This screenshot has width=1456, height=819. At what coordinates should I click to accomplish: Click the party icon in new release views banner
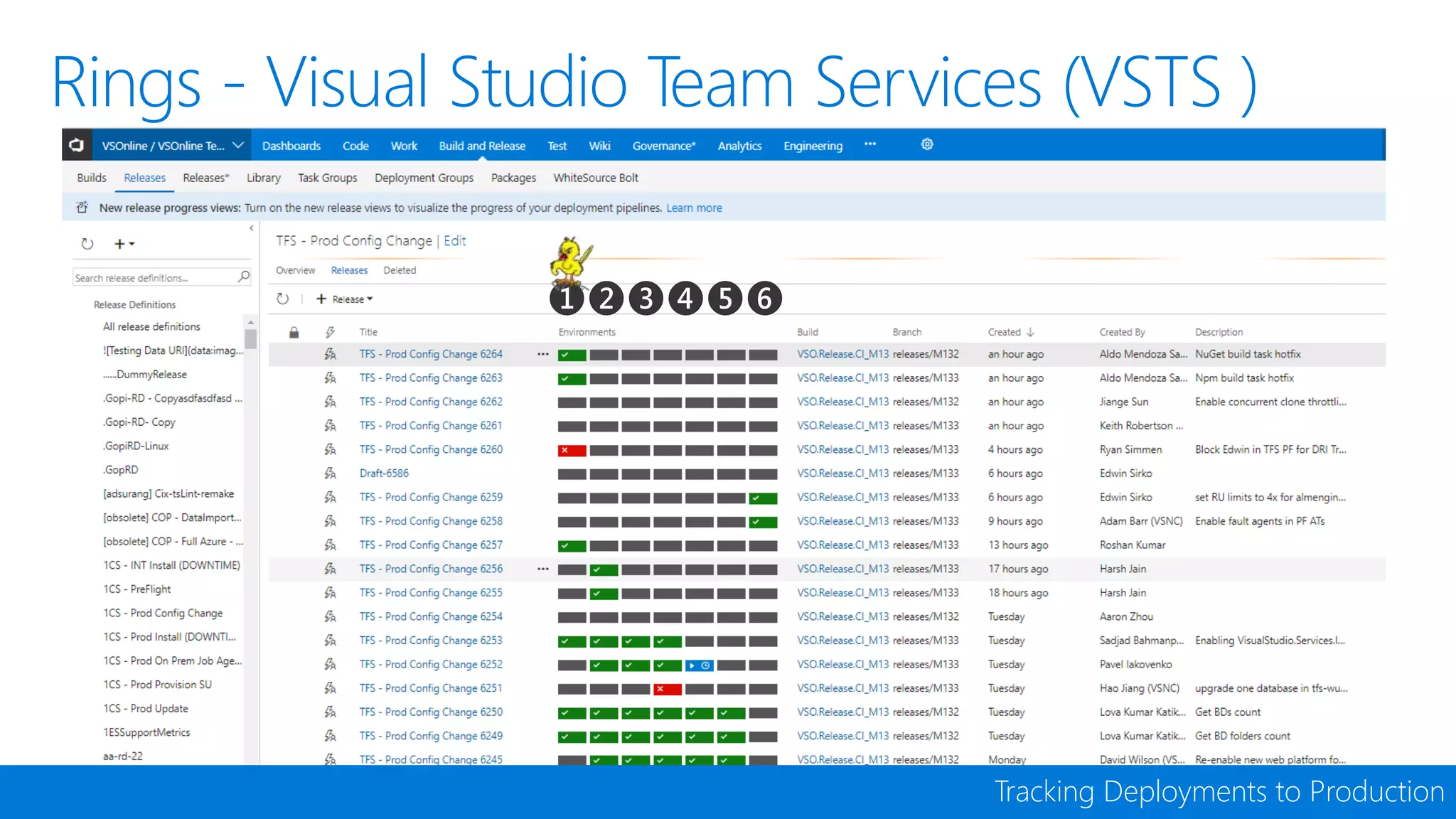point(82,208)
